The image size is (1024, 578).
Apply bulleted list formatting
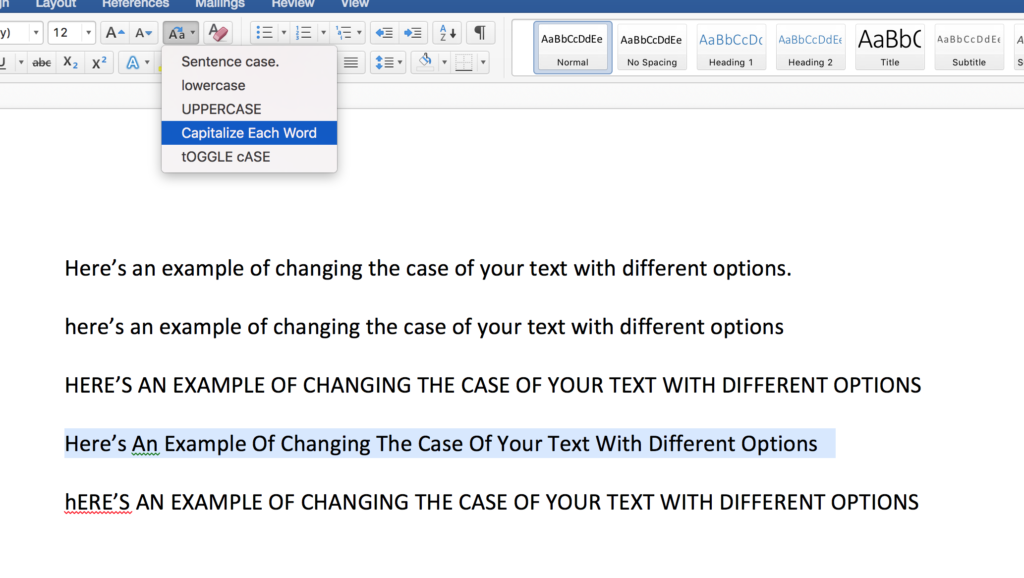tap(264, 33)
